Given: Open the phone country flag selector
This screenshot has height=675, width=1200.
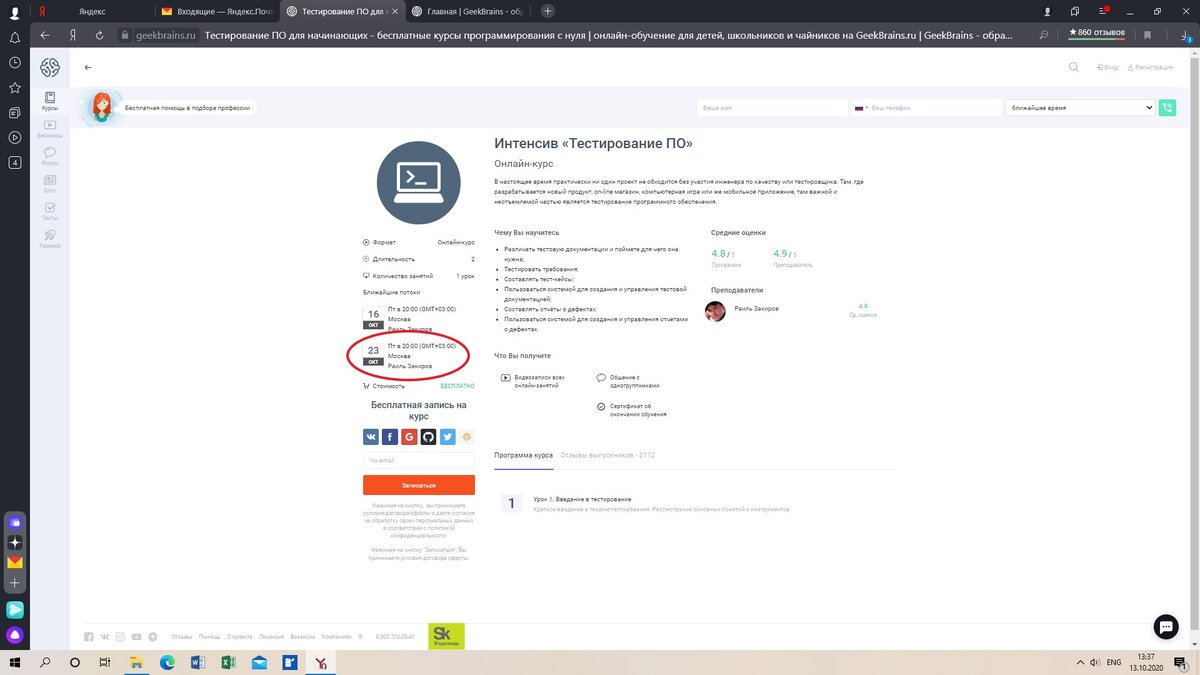Looking at the screenshot, I should tap(861, 107).
